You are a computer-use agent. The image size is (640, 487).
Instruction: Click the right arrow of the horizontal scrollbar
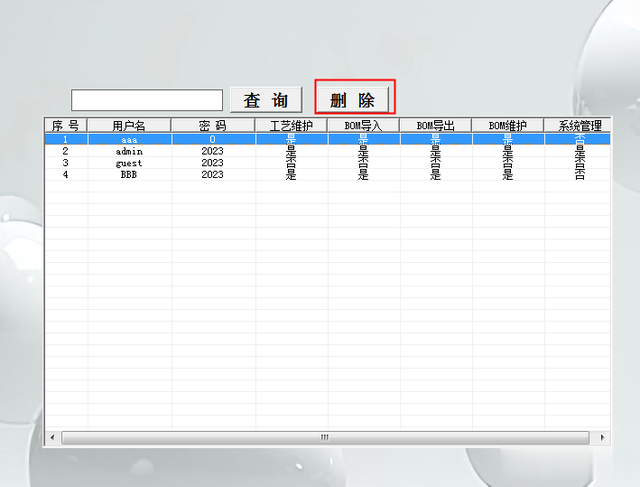pyautogui.click(x=603, y=438)
